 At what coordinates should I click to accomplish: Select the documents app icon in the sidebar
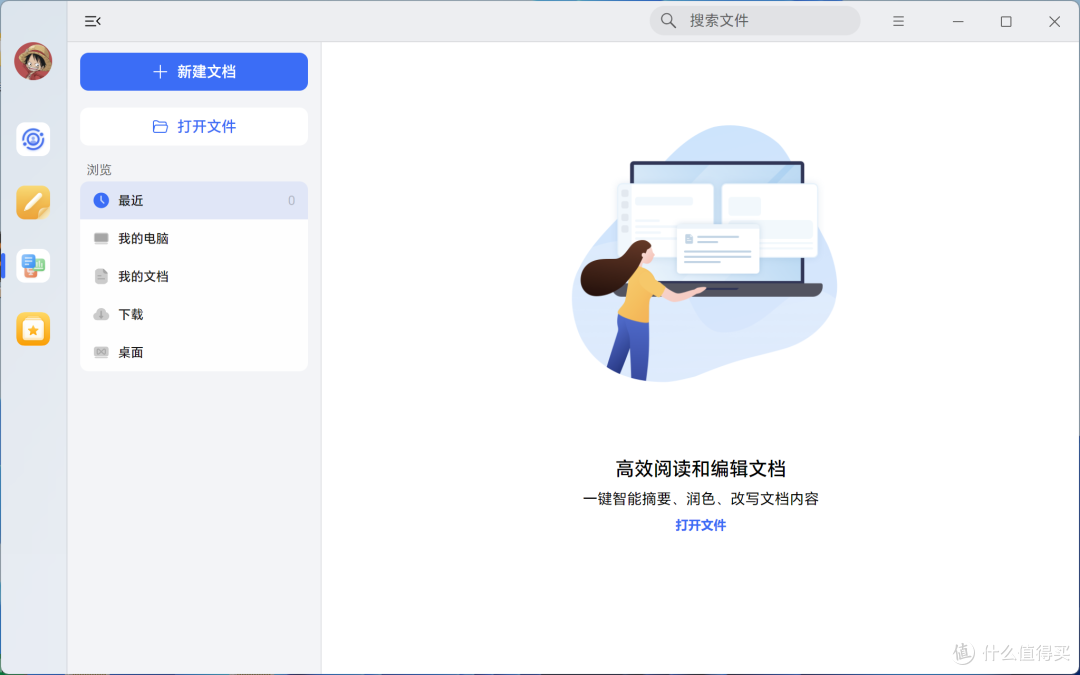coord(33,266)
